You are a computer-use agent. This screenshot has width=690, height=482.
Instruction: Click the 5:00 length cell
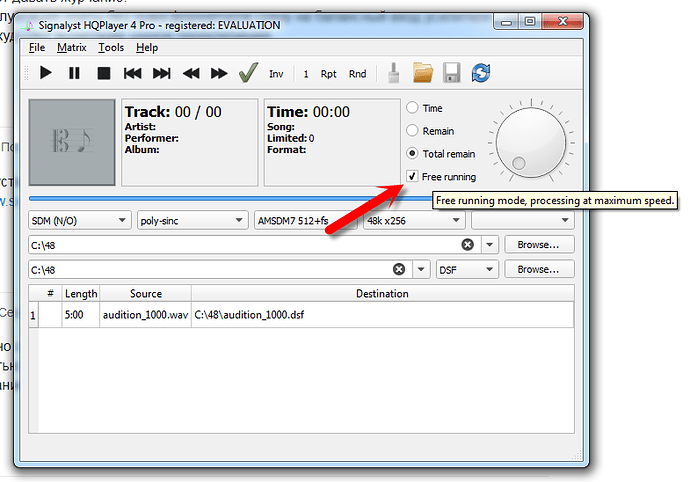[x=81, y=315]
